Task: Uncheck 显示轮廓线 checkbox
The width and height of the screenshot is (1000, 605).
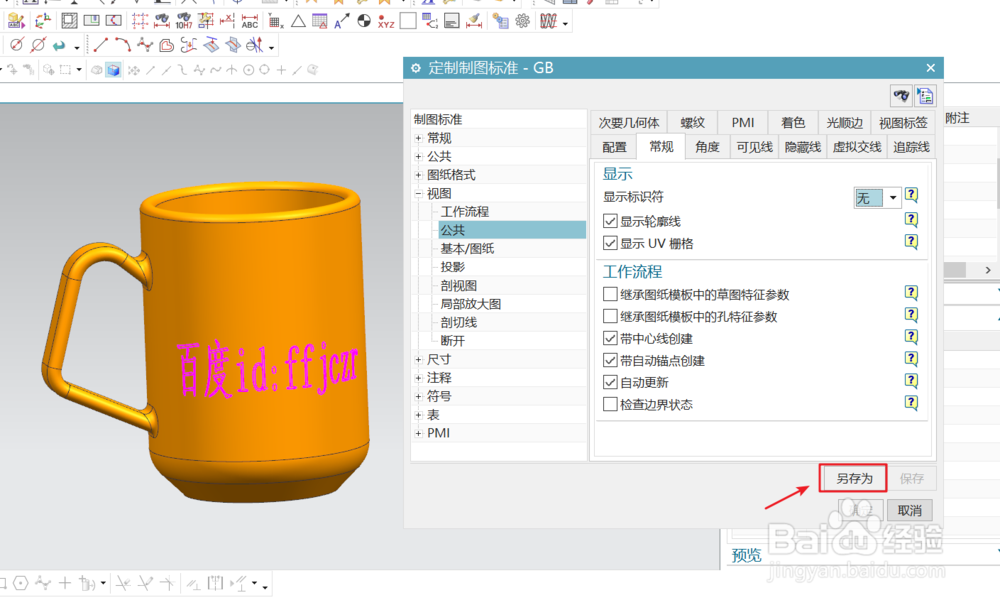Action: pos(610,221)
